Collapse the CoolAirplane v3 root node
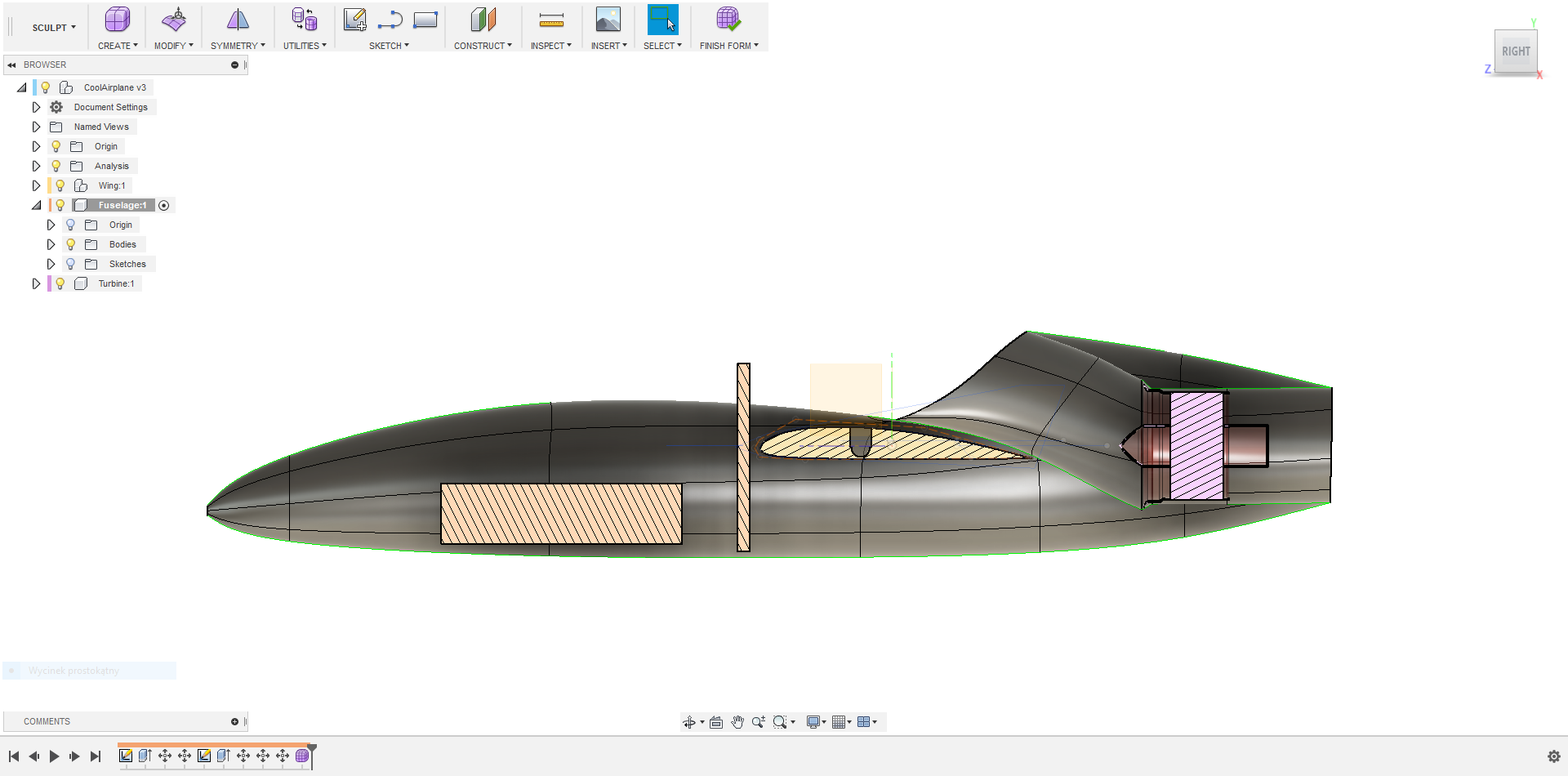This screenshot has width=1568, height=776. click(22, 87)
